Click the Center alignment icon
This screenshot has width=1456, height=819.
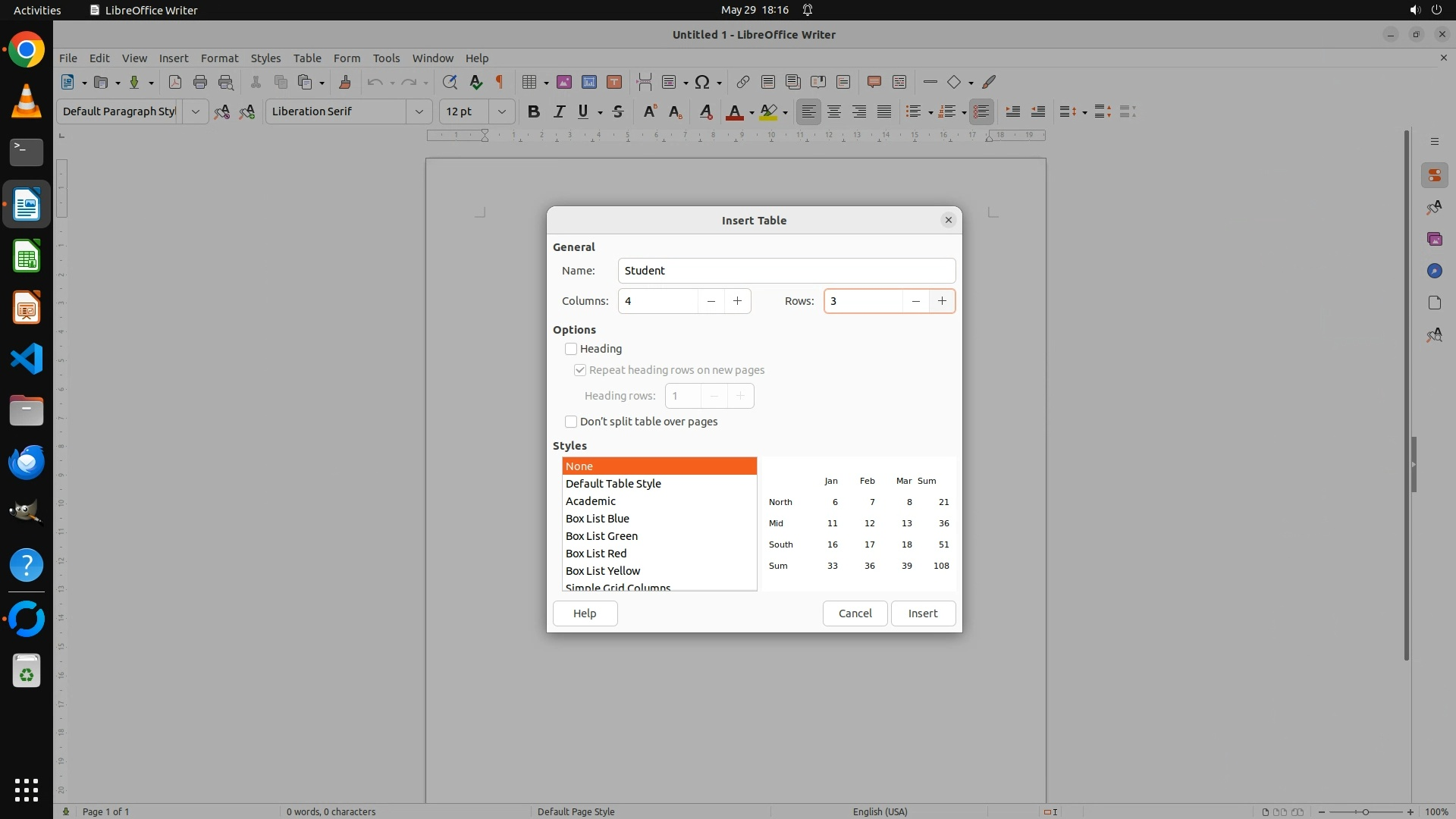(x=834, y=111)
